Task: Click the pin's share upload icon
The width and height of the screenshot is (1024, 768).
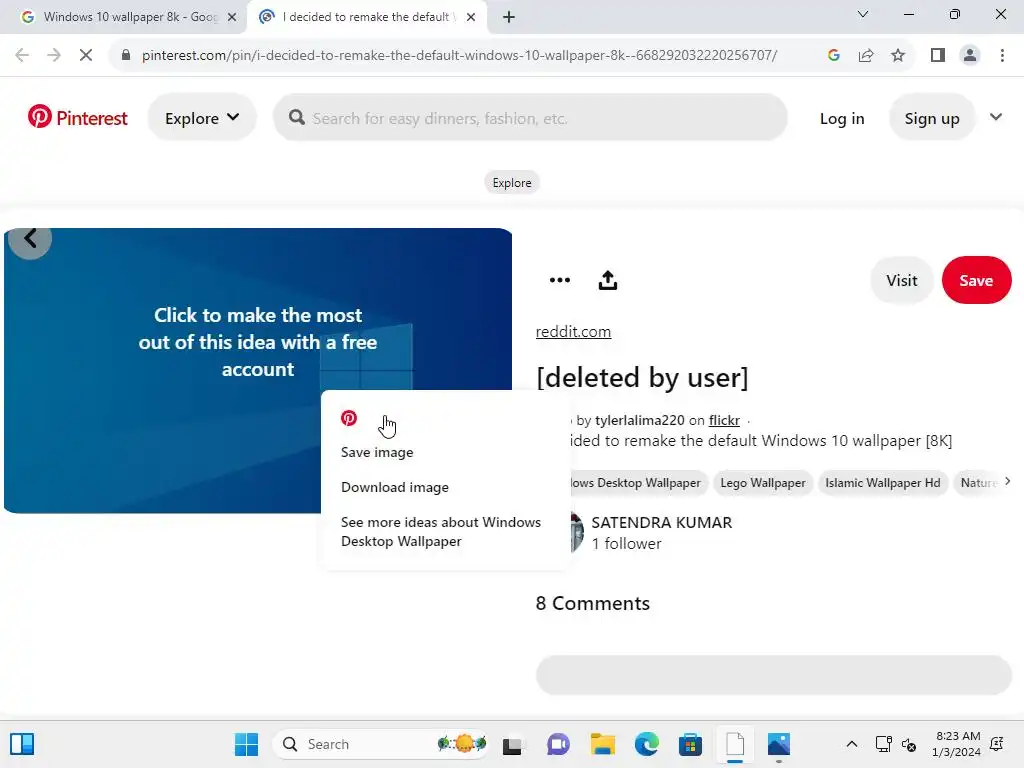Action: pos(607,280)
